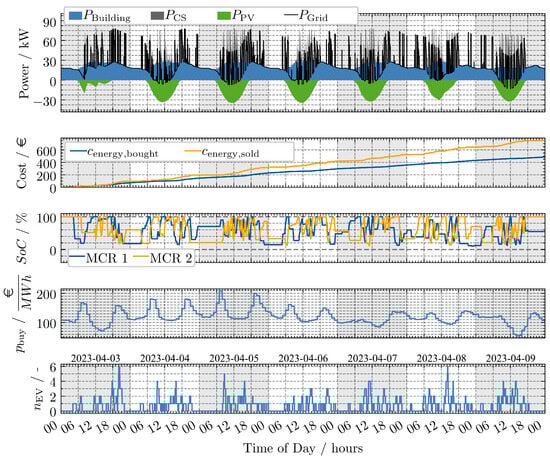Select the 2023-04-09 date label
The width and height of the screenshot is (550, 459).
pos(510,358)
